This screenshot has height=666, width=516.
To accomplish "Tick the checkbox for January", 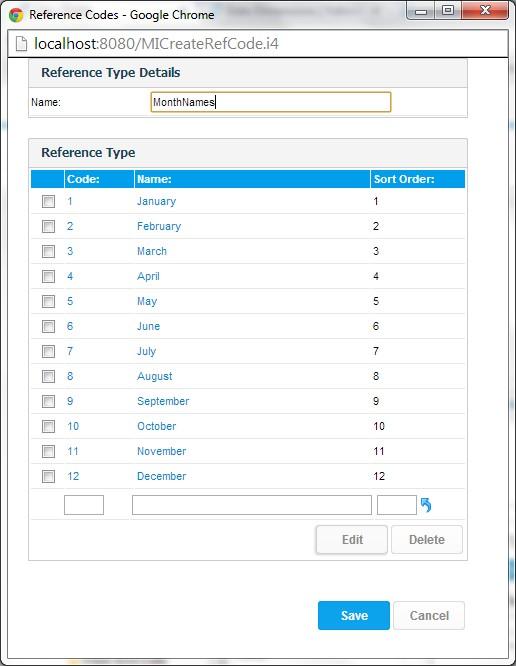I will 48,201.
